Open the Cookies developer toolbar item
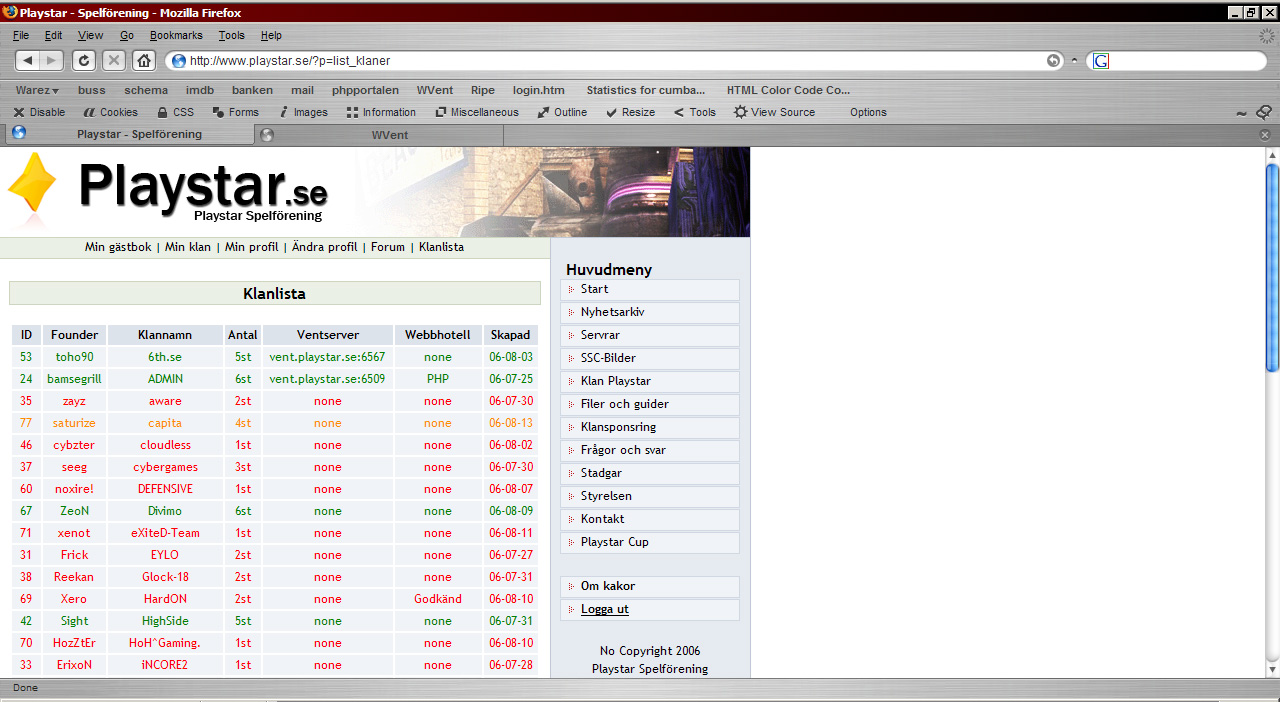The height and width of the screenshot is (702, 1280). pyautogui.click(x=110, y=112)
